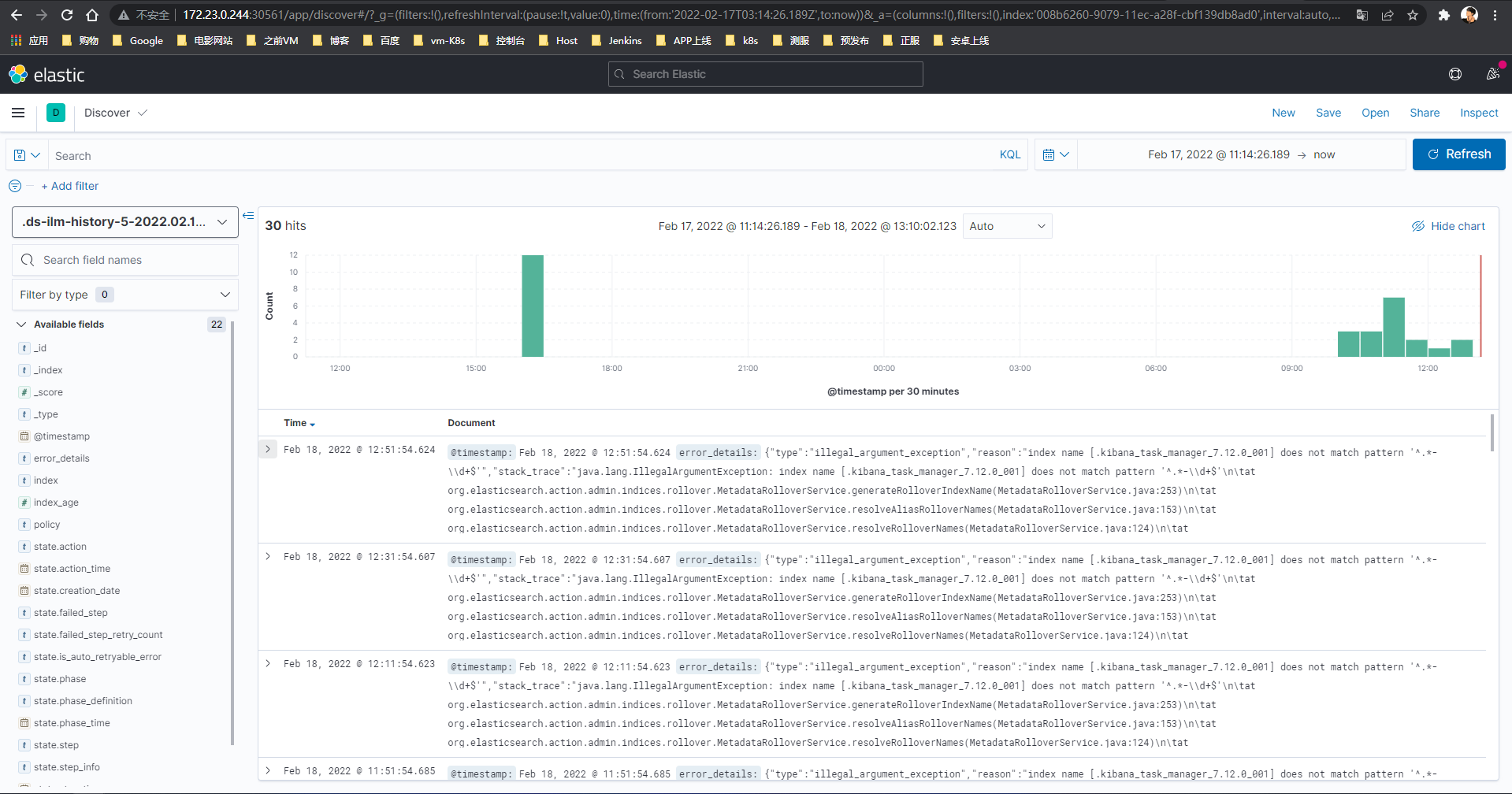The height and width of the screenshot is (794, 1512).
Task: Switch query language via KQL
Action: 1010,155
